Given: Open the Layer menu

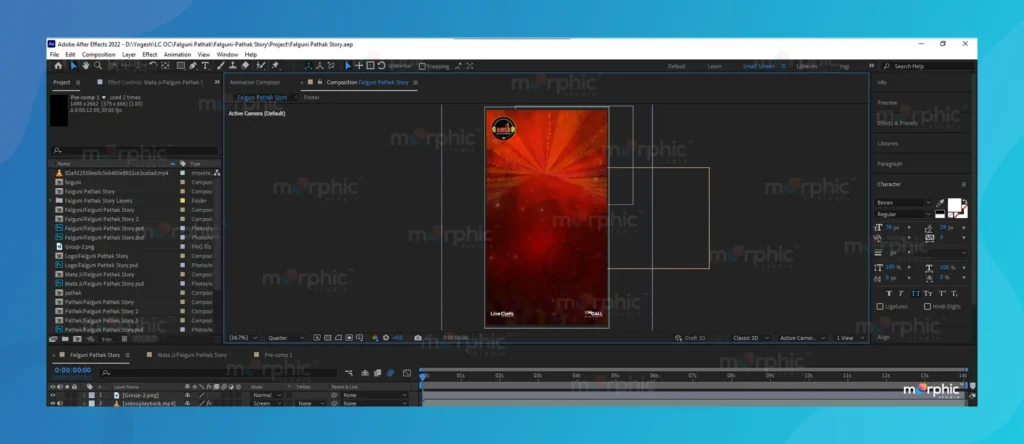Looking at the screenshot, I should 129,55.
